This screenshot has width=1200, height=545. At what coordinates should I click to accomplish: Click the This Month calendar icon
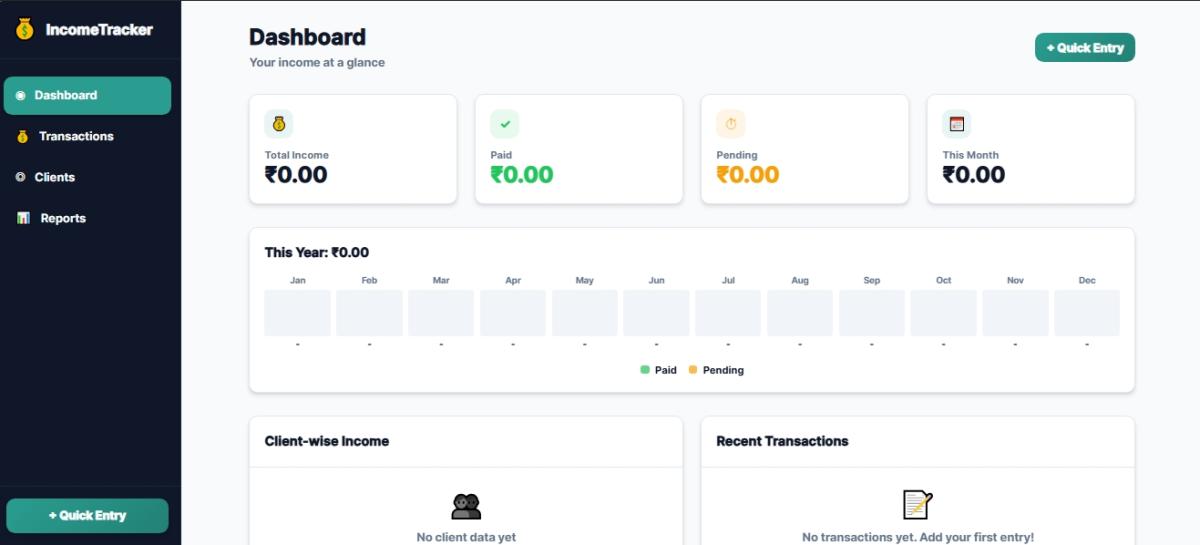pos(957,124)
